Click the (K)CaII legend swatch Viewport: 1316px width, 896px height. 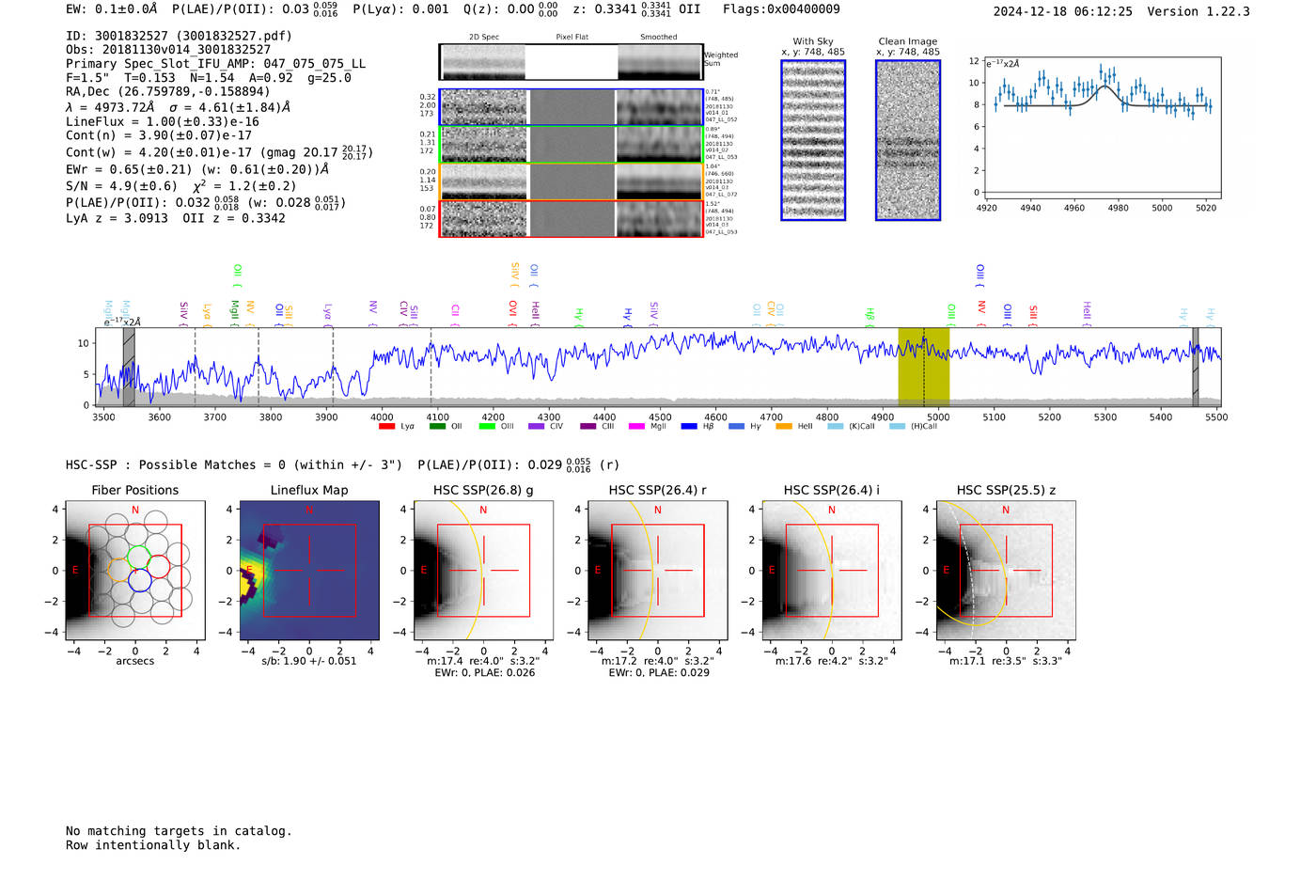click(836, 426)
